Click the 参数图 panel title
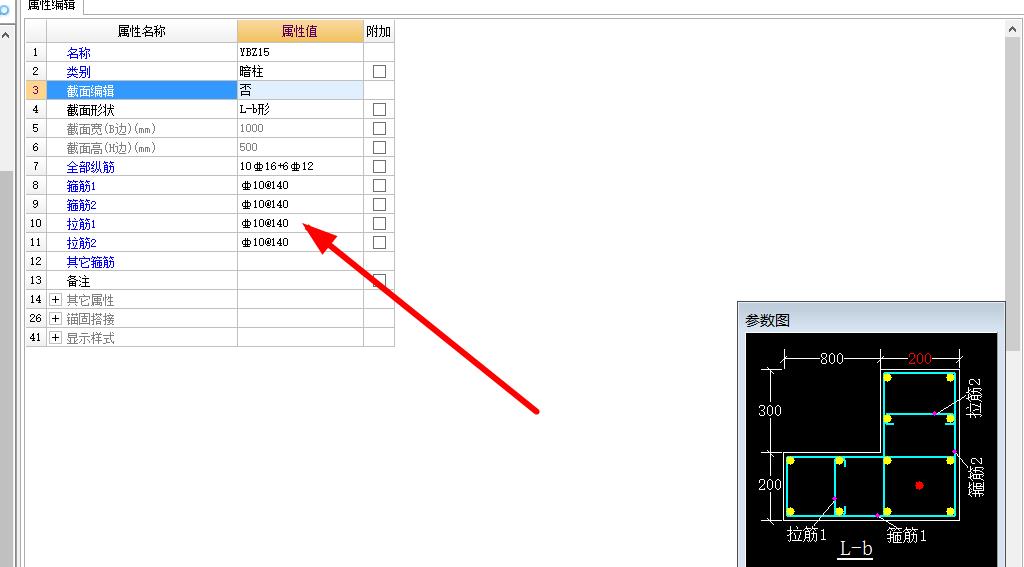The image size is (1024, 567). 767,320
